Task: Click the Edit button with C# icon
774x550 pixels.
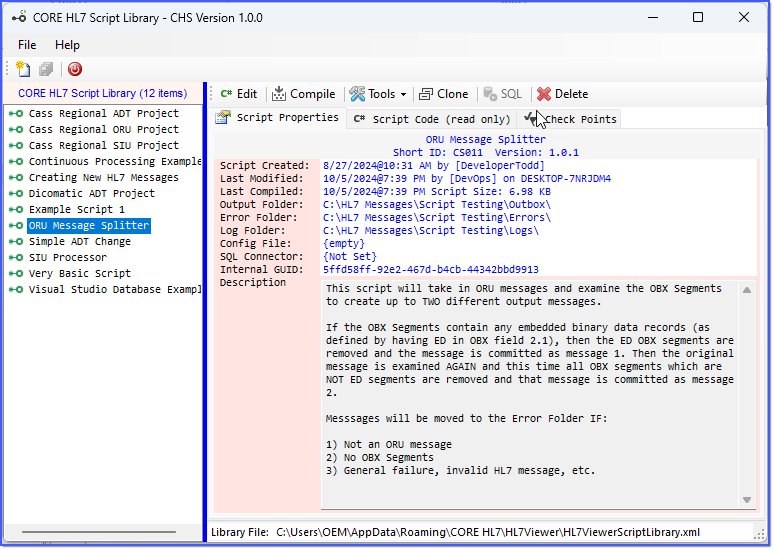Action: coord(239,94)
